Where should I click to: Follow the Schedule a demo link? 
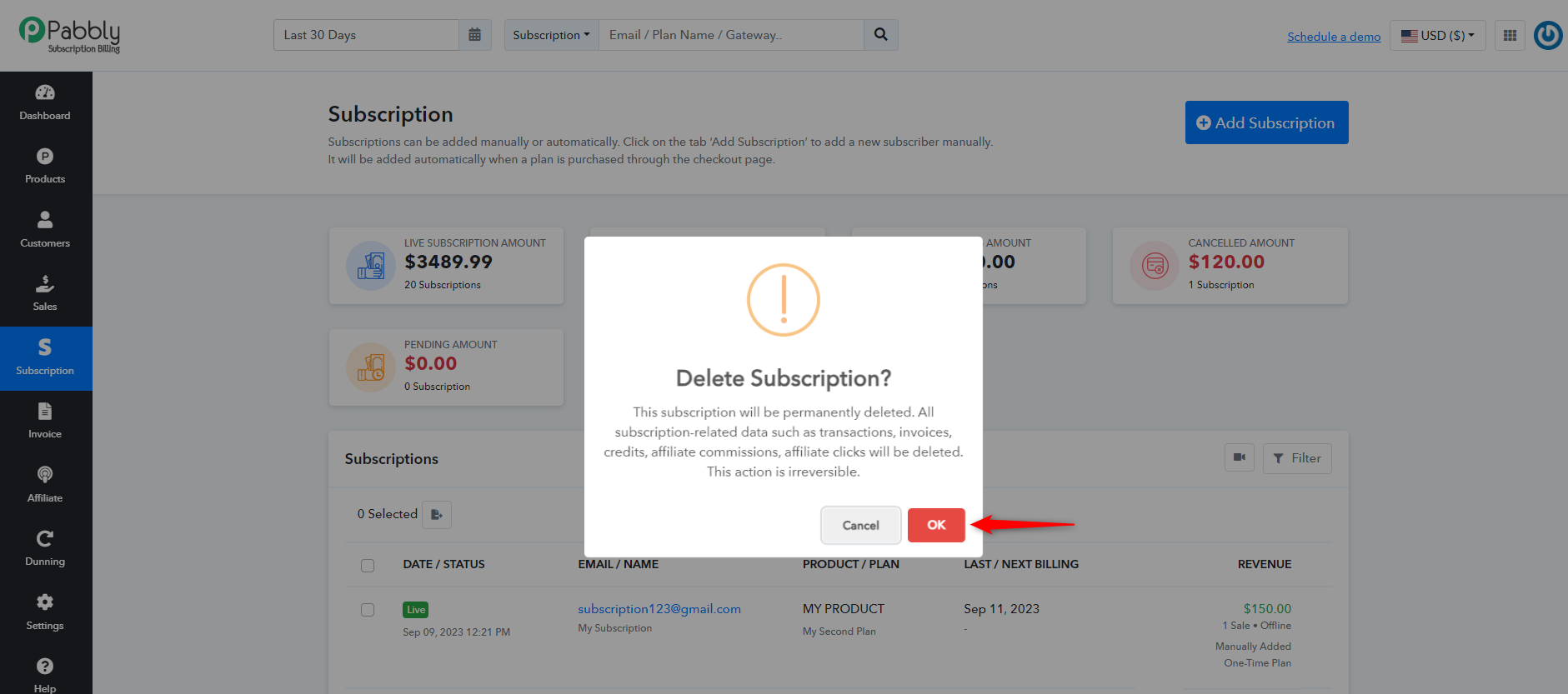1334,37
